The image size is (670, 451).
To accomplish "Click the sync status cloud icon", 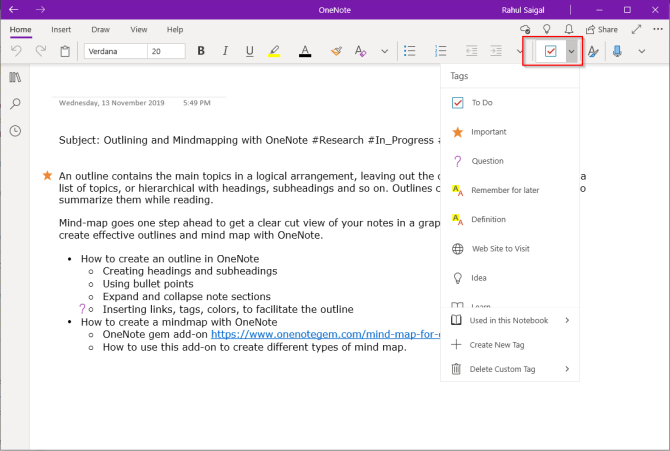I will [x=525, y=29].
